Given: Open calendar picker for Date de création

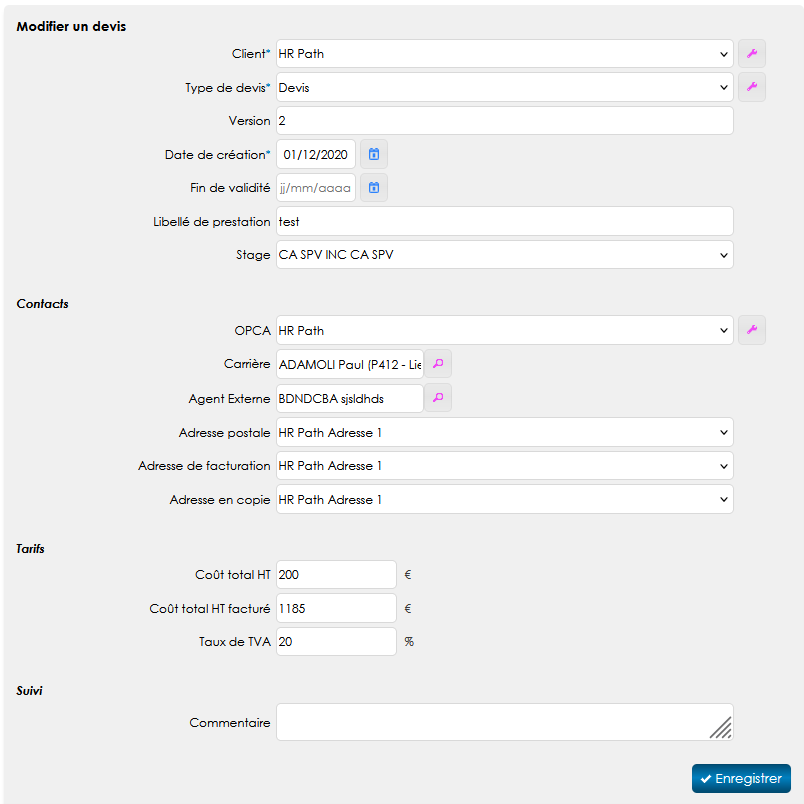Looking at the screenshot, I should pyautogui.click(x=374, y=154).
